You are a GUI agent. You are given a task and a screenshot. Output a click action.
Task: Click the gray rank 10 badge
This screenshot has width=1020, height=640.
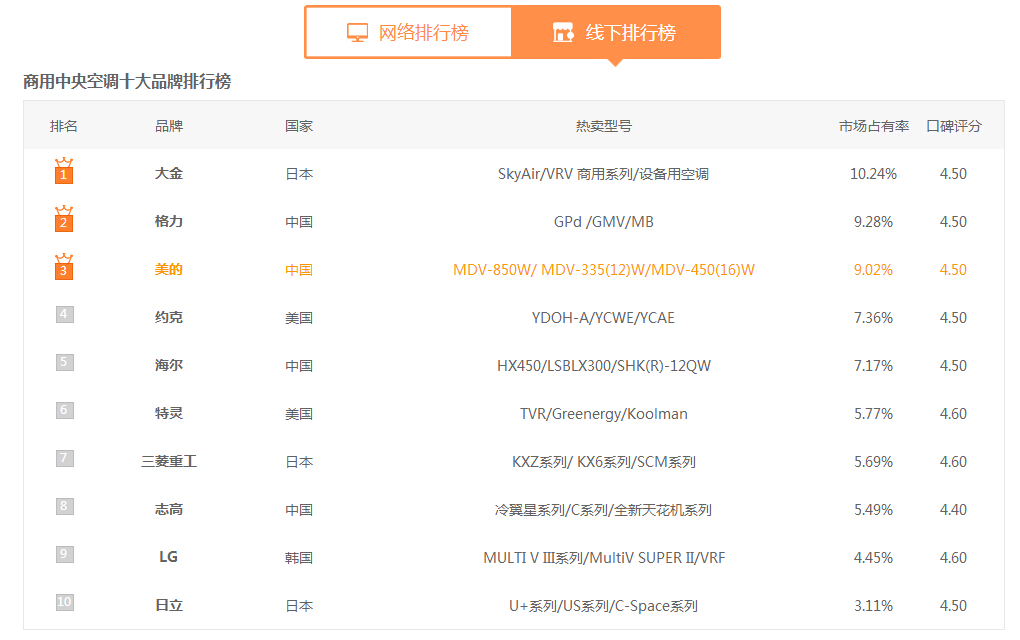[x=64, y=603]
